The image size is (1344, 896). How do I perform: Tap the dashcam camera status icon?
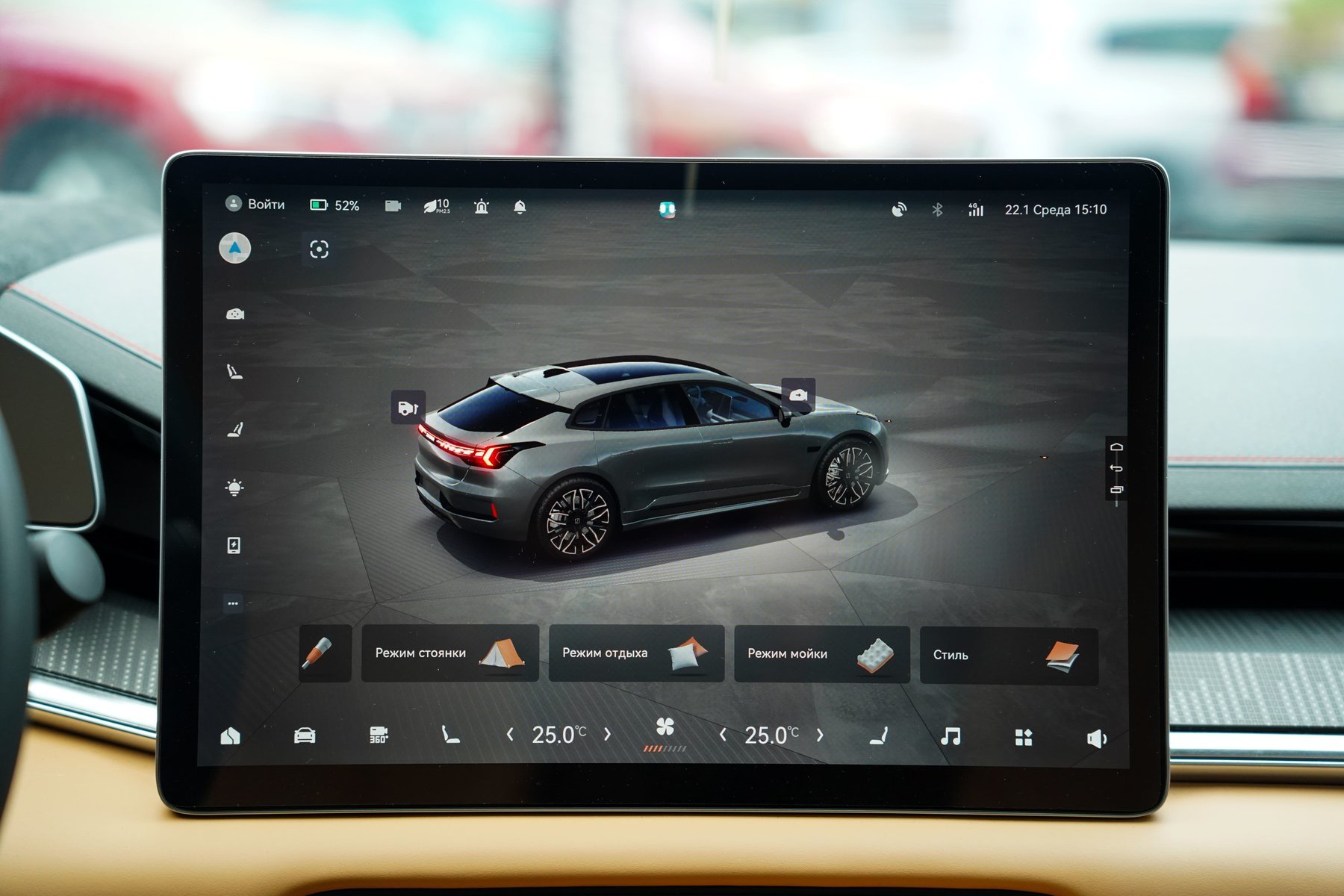tap(393, 206)
